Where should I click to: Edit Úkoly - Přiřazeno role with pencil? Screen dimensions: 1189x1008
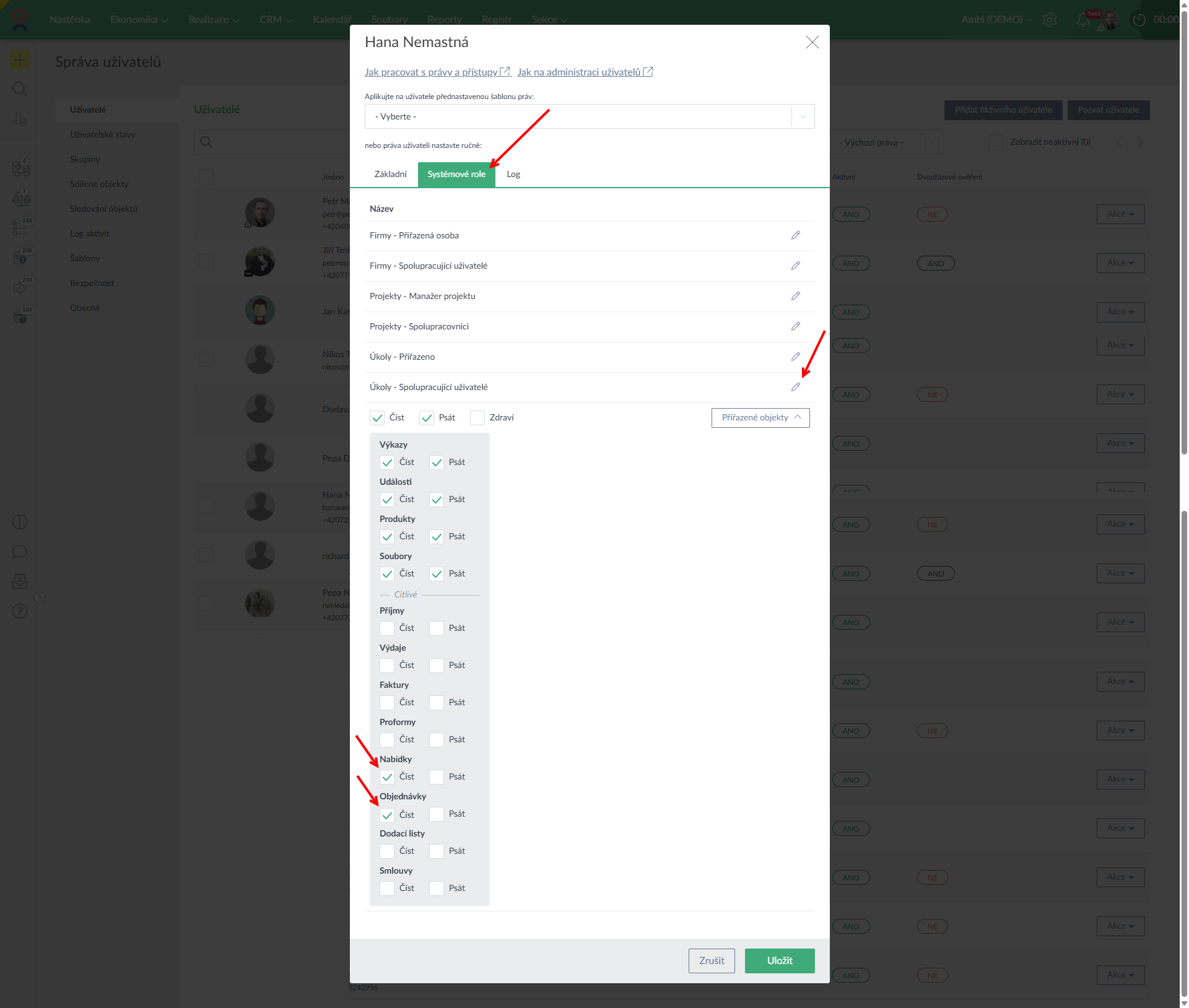(795, 357)
